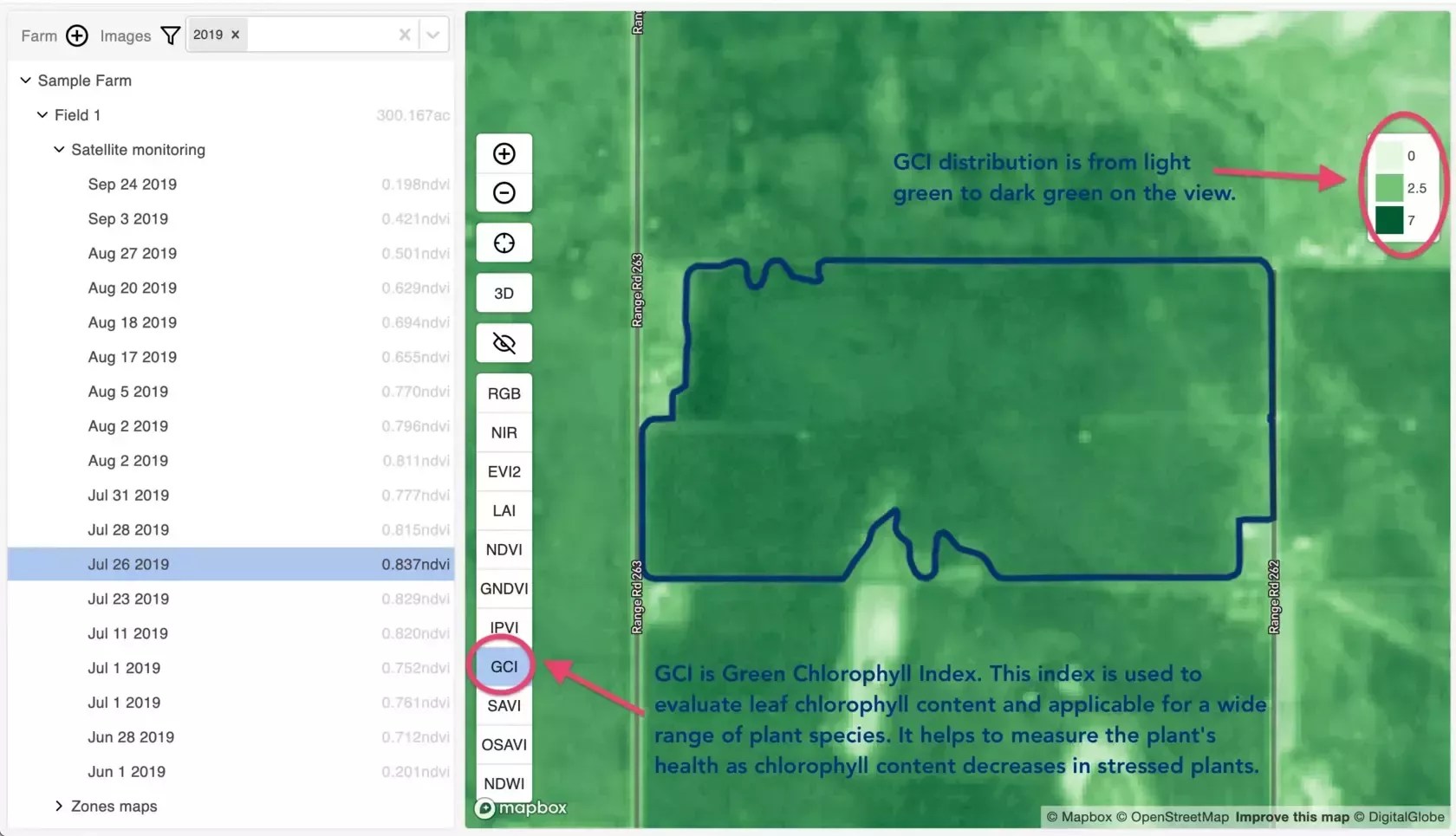Zoom in on the map

tap(504, 153)
